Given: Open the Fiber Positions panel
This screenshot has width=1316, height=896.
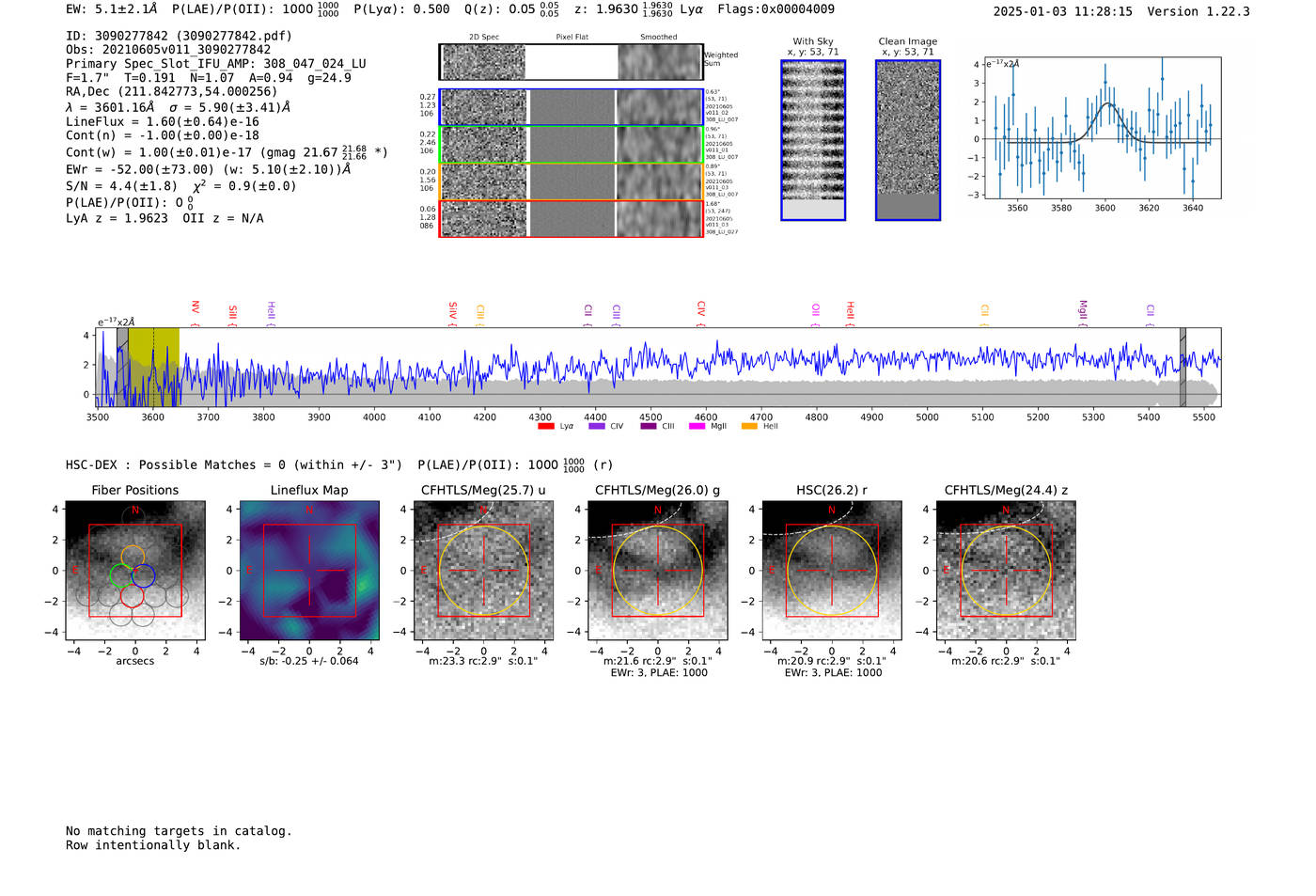Looking at the screenshot, I should click(x=135, y=570).
